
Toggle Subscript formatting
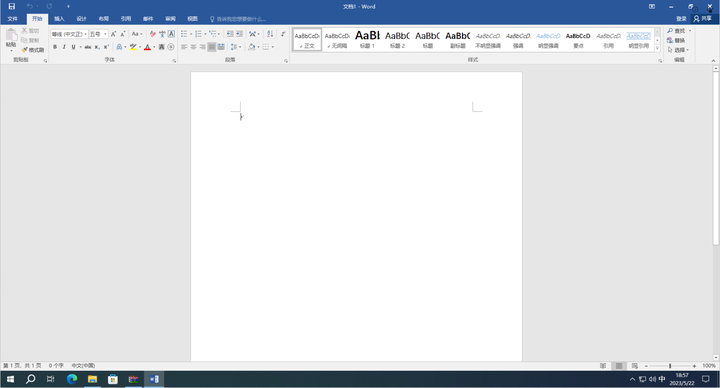pos(97,47)
